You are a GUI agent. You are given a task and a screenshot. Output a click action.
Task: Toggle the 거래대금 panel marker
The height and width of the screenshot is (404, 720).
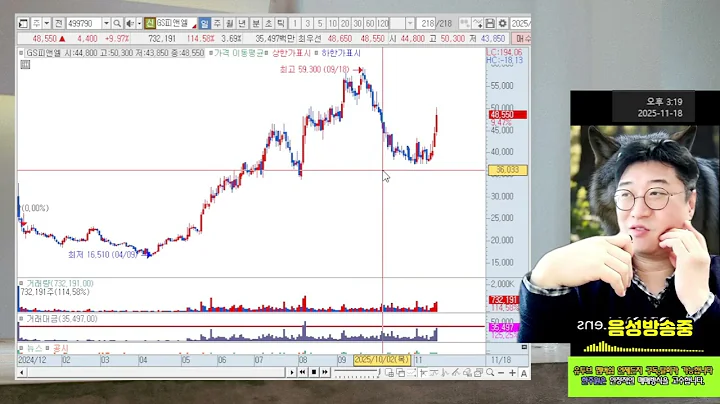click(21, 319)
